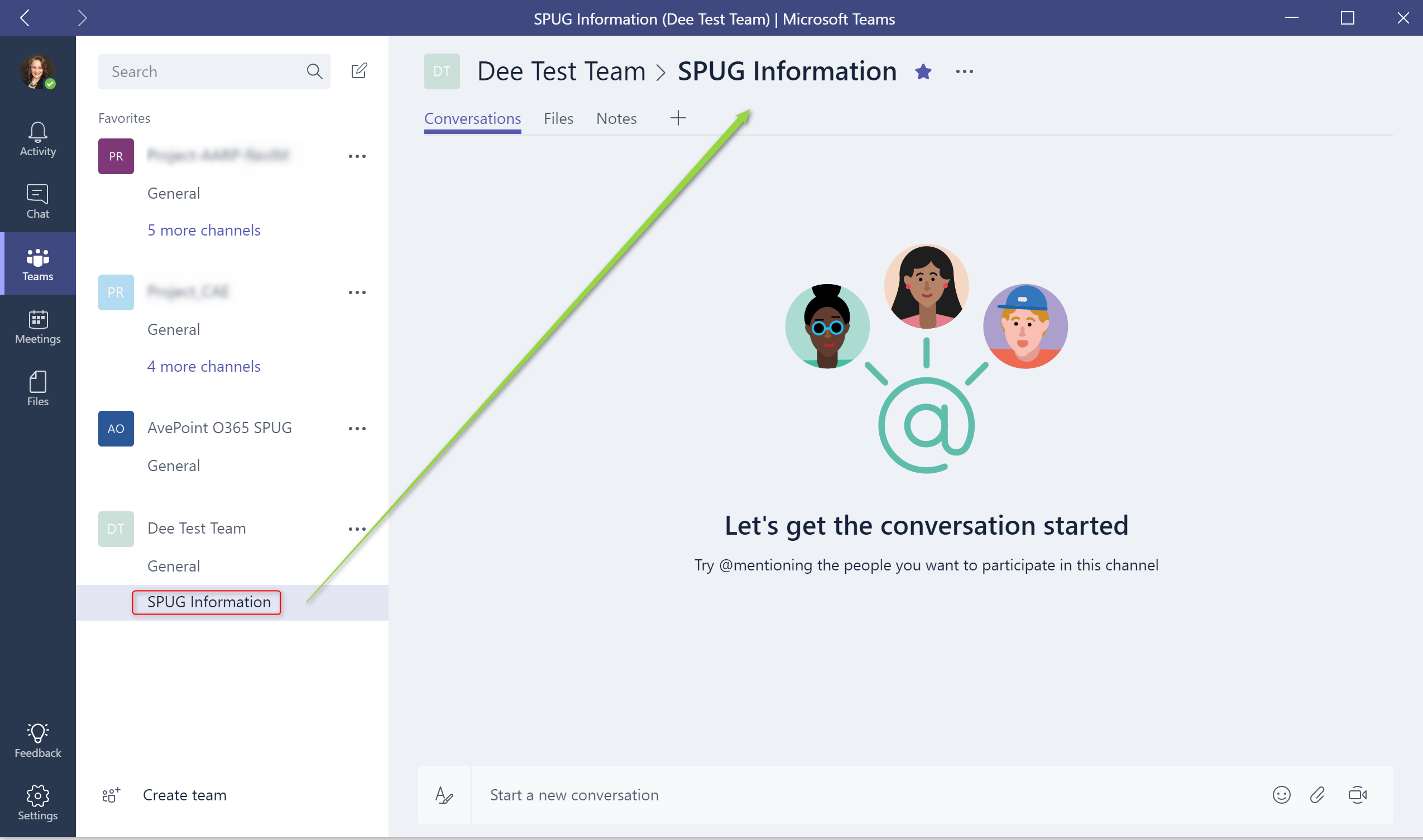
Task: Switch to the Files tab
Action: point(559,118)
